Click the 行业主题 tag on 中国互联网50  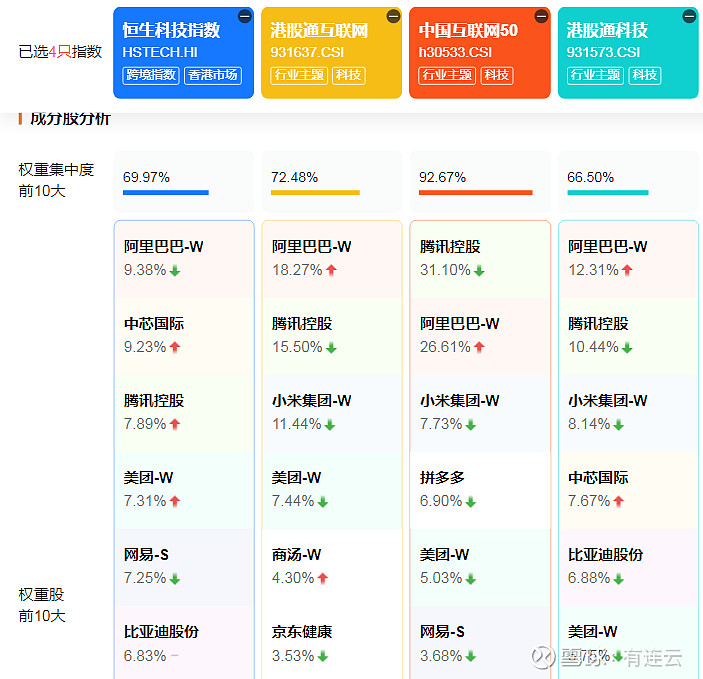447,75
